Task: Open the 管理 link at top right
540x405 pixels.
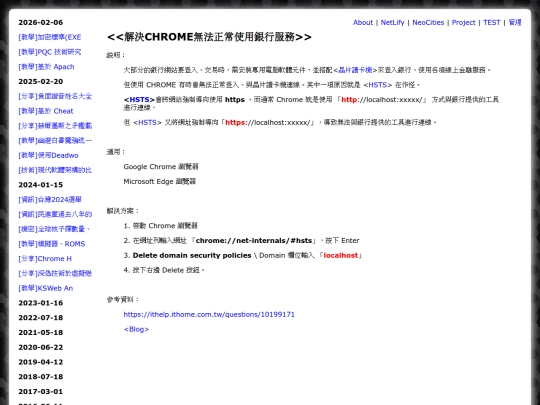Action: click(x=515, y=22)
